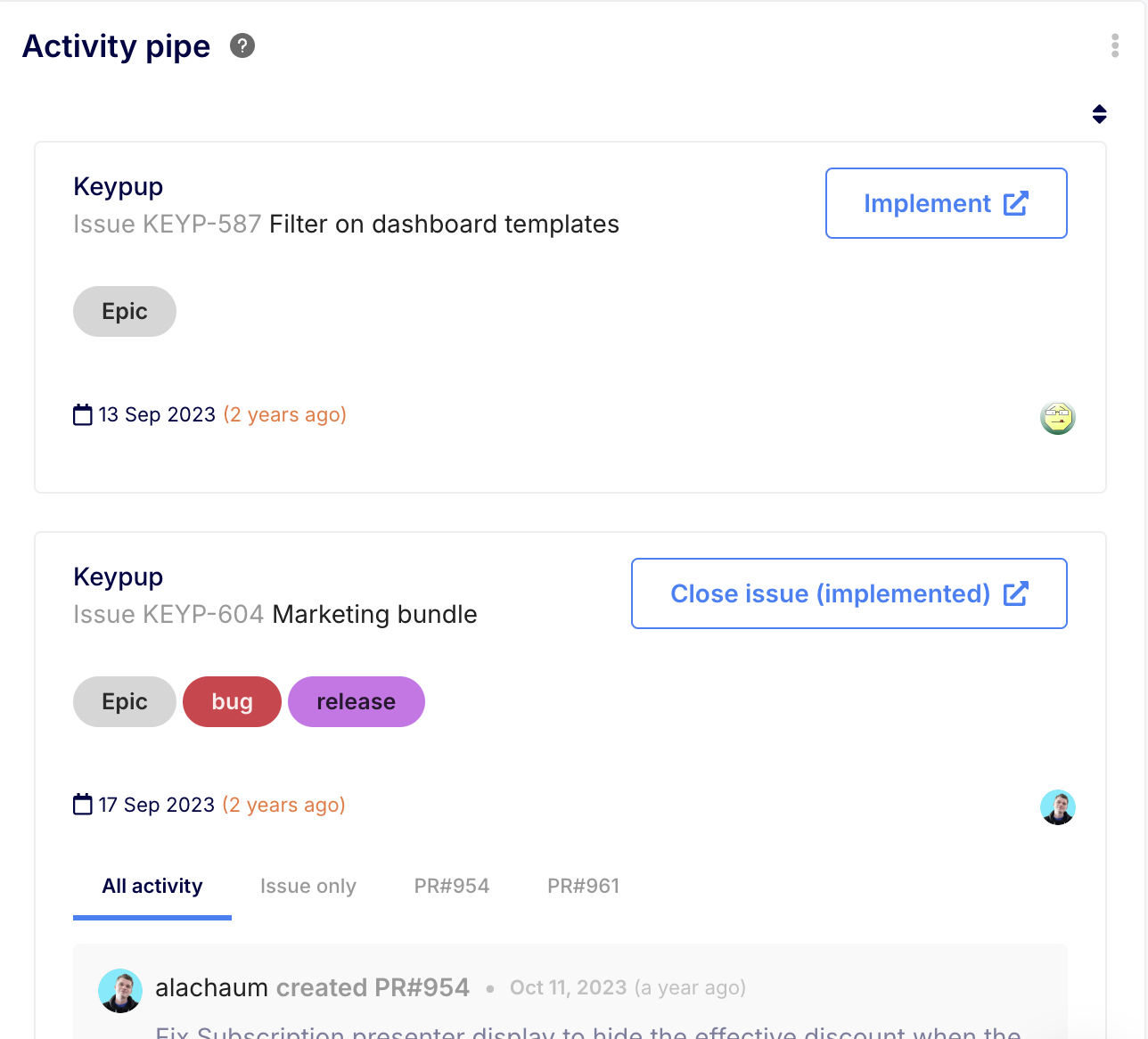Click Close issue (implemented) button
The width and height of the screenshot is (1148, 1039).
849,593
